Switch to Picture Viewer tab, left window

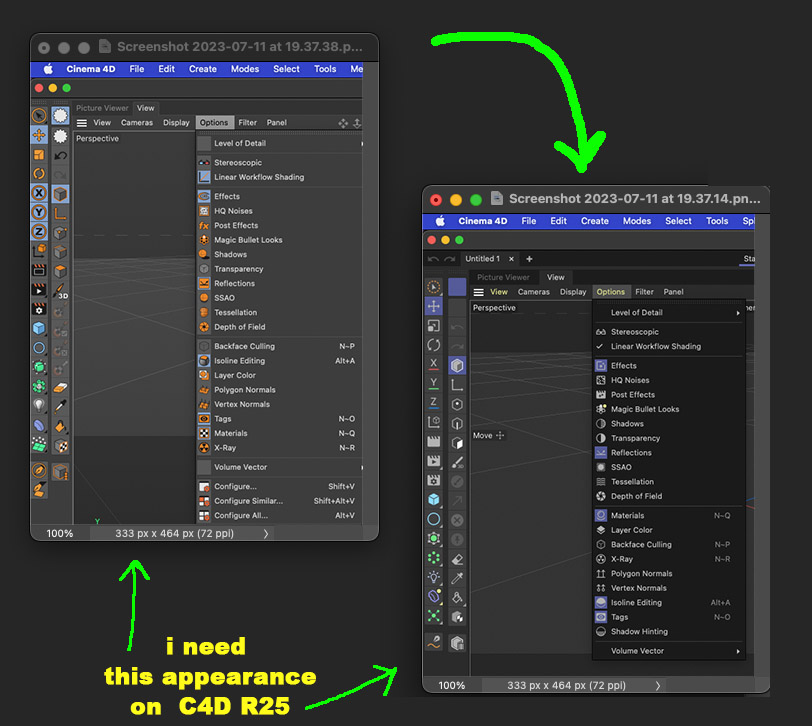pyautogui.click(x=102, y=108)
